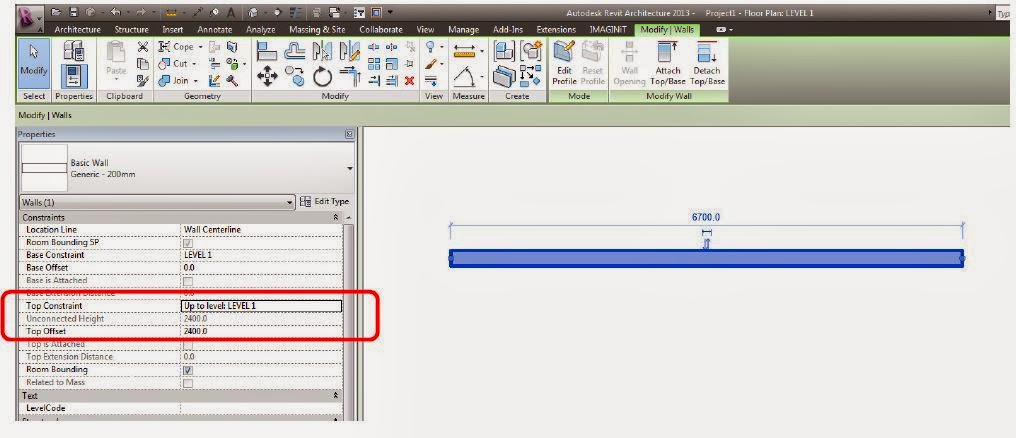This screenshot has height=438, width=1016.
Task: Choose the Rotate tool icon
Action: click(322, 77)
